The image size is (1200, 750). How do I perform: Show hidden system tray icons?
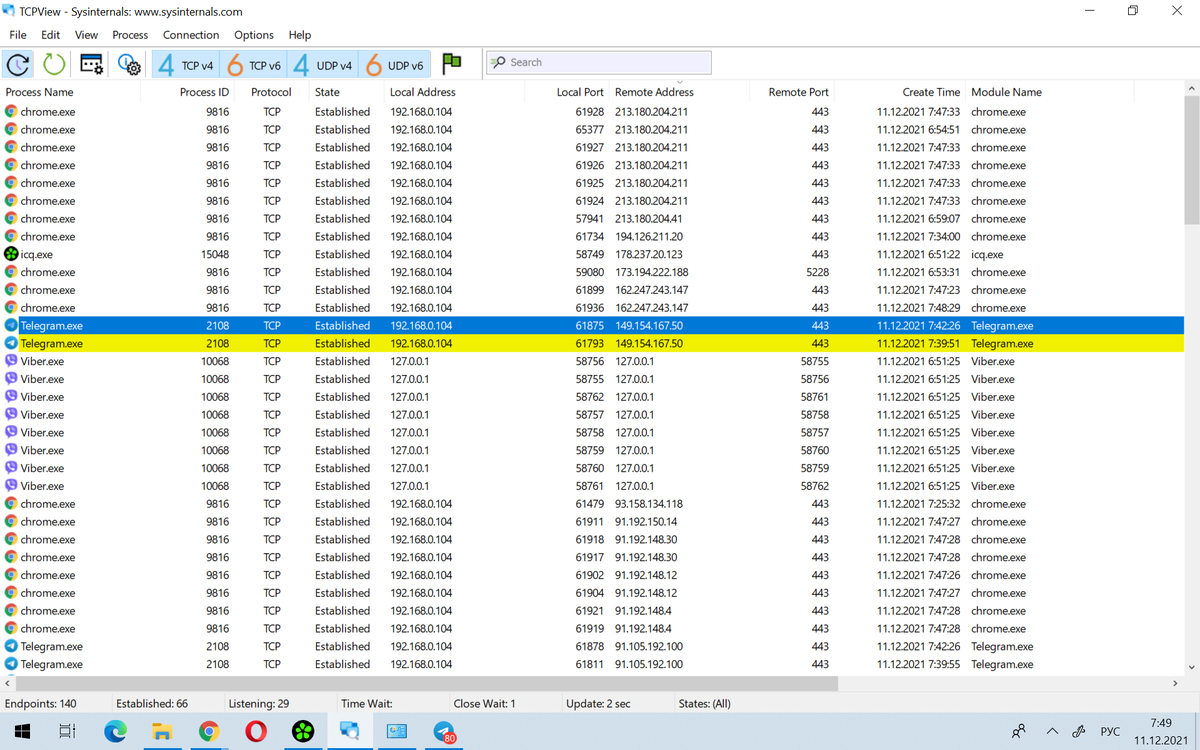[x=1052, y=732]
